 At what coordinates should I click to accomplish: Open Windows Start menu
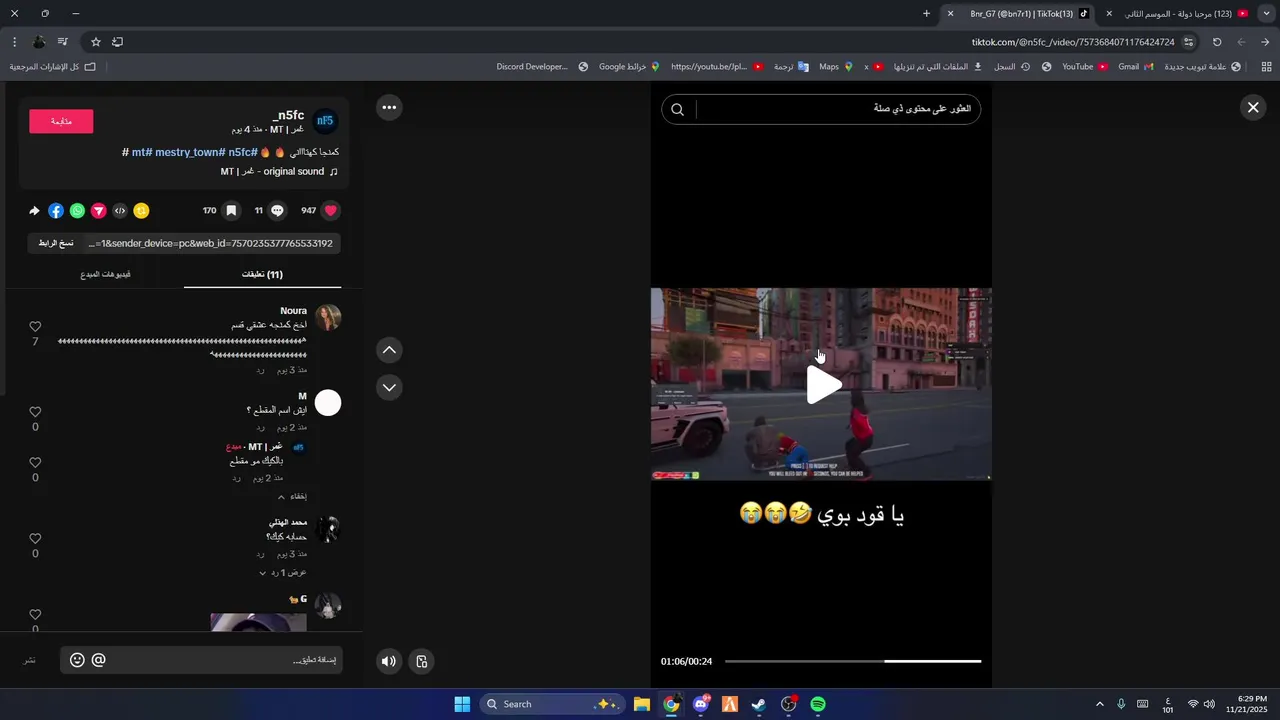(x=462, y=704)
